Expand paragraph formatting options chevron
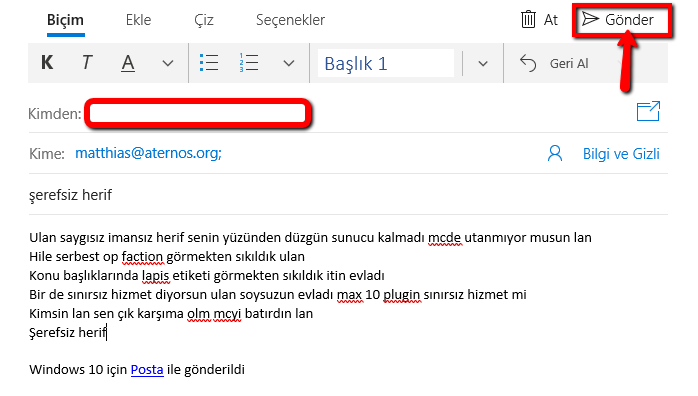 (x=289, y=64)
